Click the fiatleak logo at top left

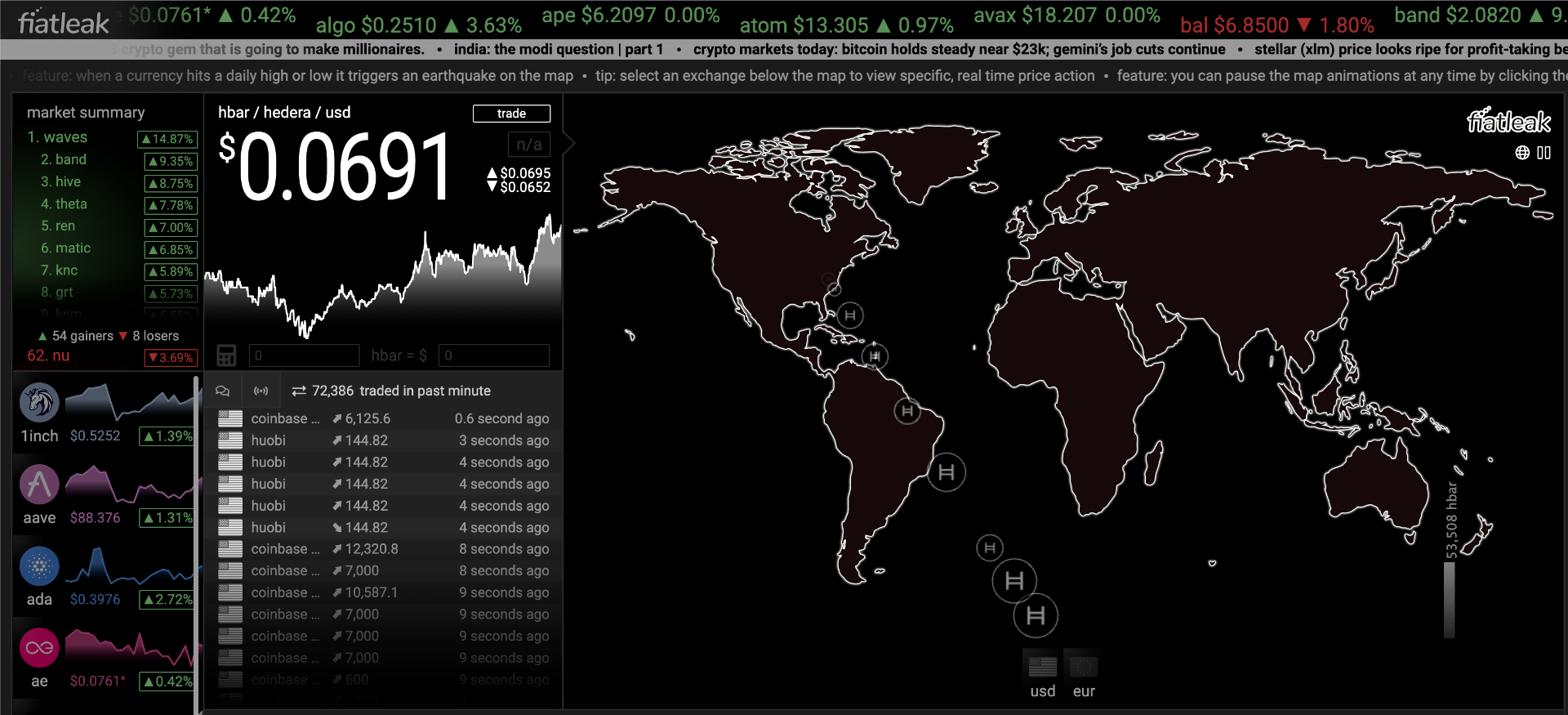click(64, 23)
